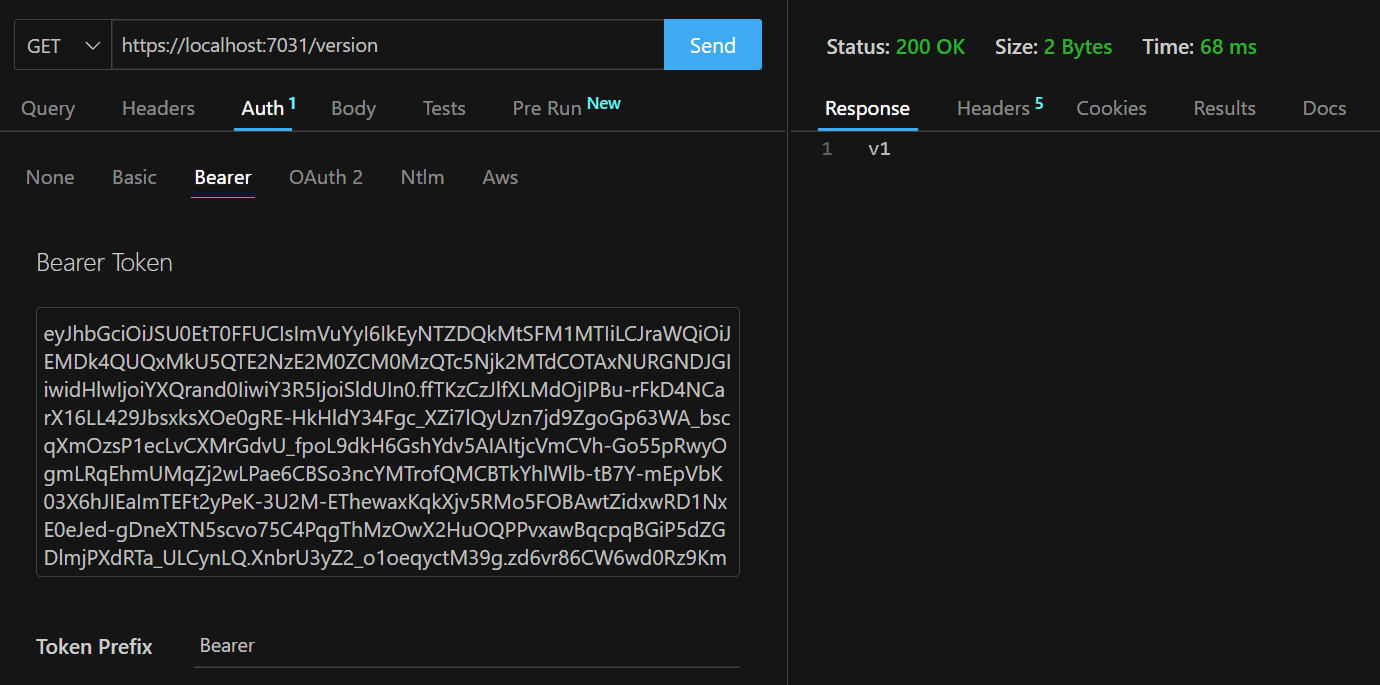The image size is (1380, 685).
Task: Select Bearer authentication
Action: tap(223, 177)
